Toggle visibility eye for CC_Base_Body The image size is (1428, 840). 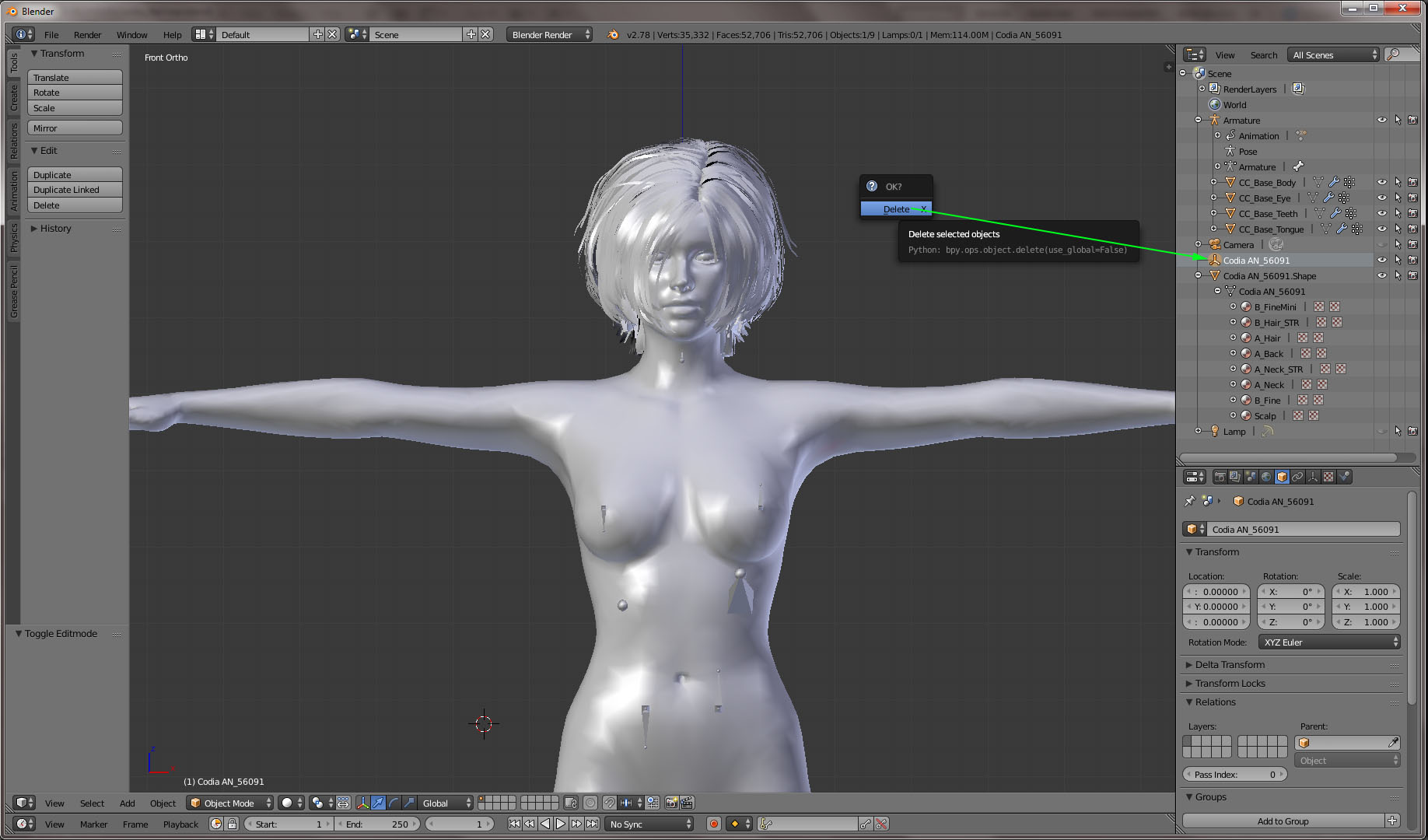1382,182
